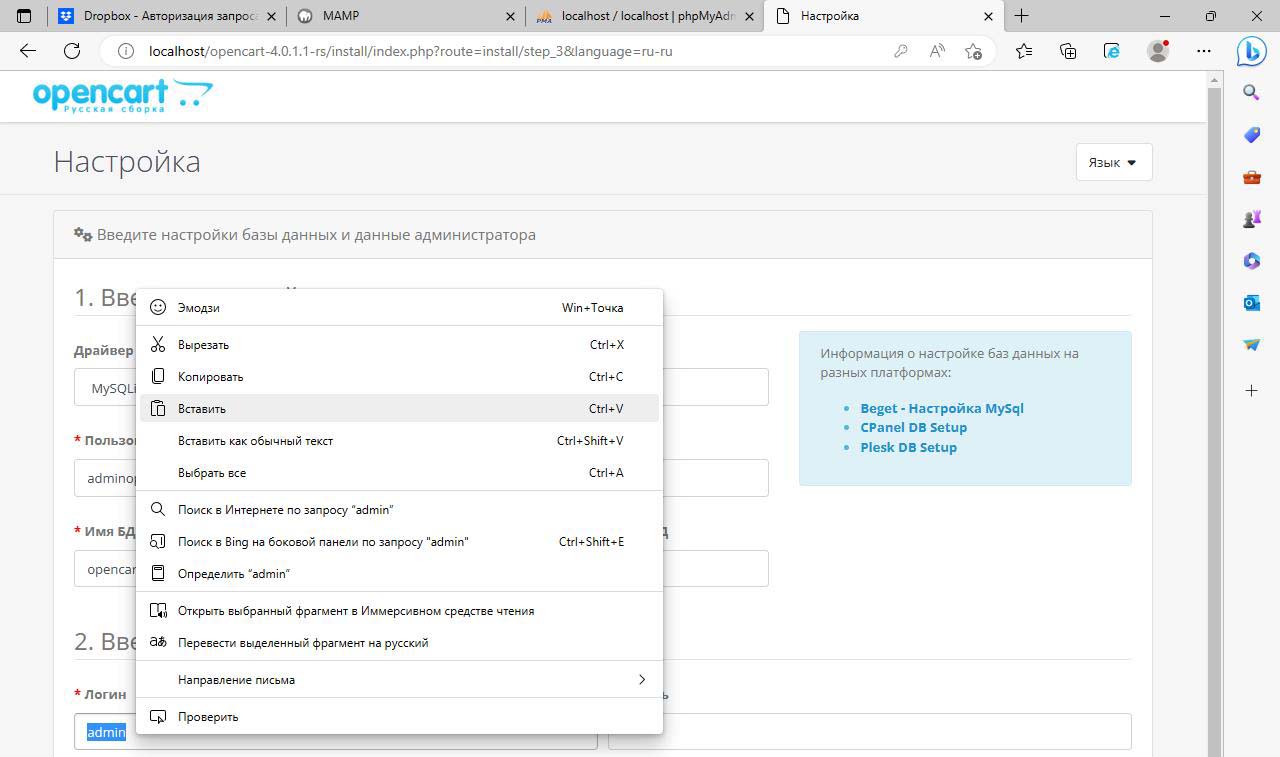1280x757 pixels.
Task: Switch to the phpMyAdmin localhost tab
Action: point(646,16)
